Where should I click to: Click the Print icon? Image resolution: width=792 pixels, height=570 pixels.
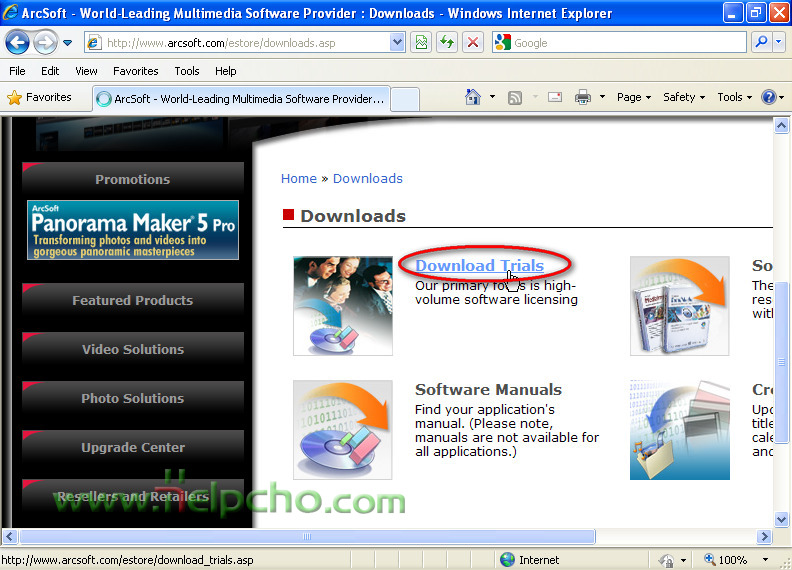tap(583, 97)
